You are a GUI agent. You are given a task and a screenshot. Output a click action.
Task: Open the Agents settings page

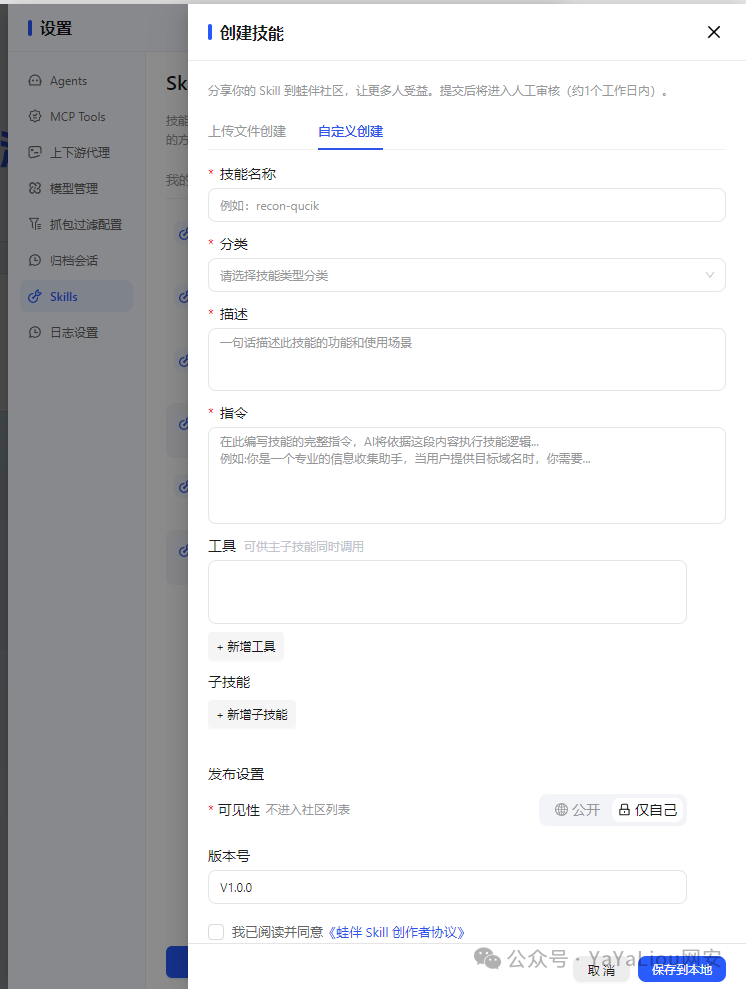(x=76, y=81)
